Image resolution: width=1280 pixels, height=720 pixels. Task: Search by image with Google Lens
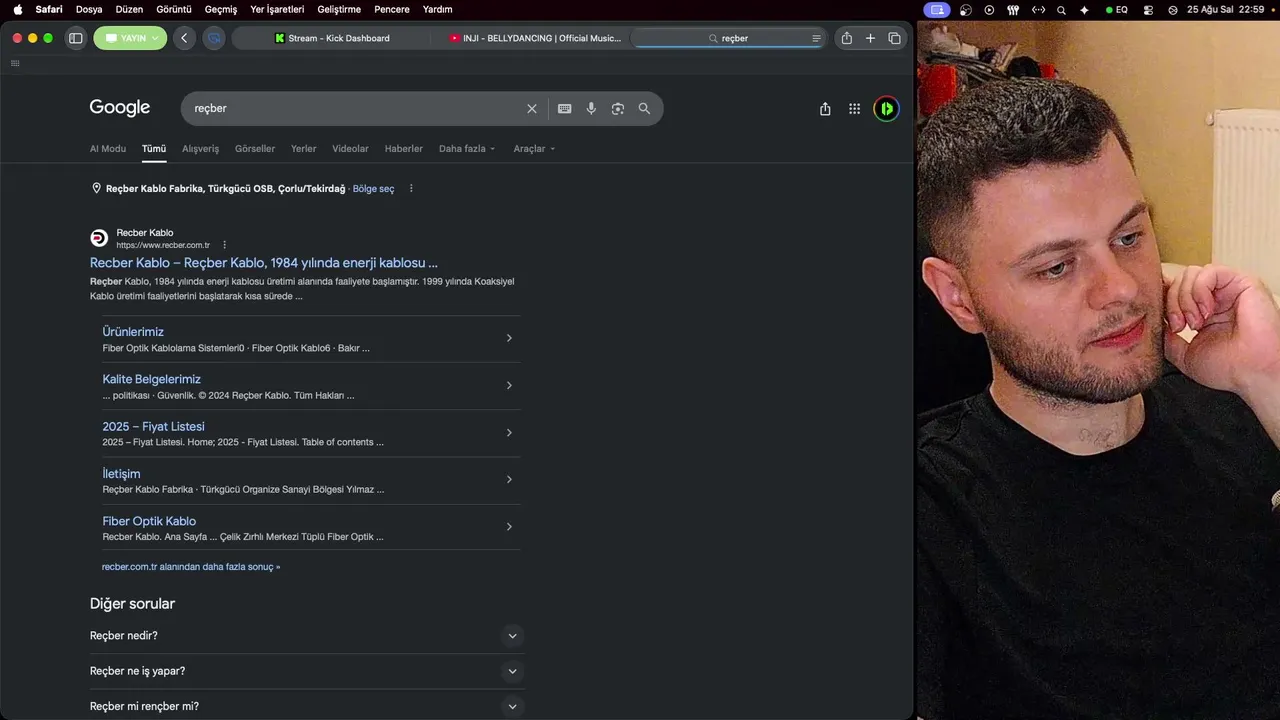pyautogui.click(x=618, y=108)
